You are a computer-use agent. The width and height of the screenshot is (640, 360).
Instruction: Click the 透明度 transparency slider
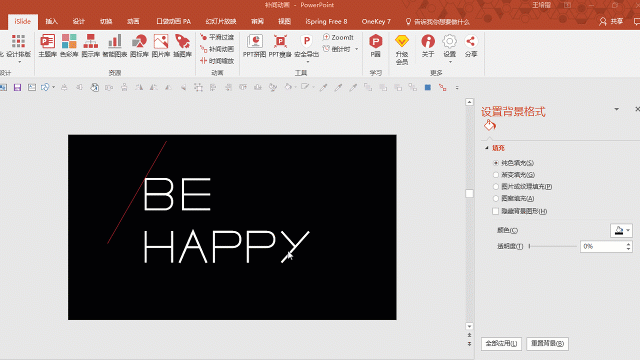[553, 246]
